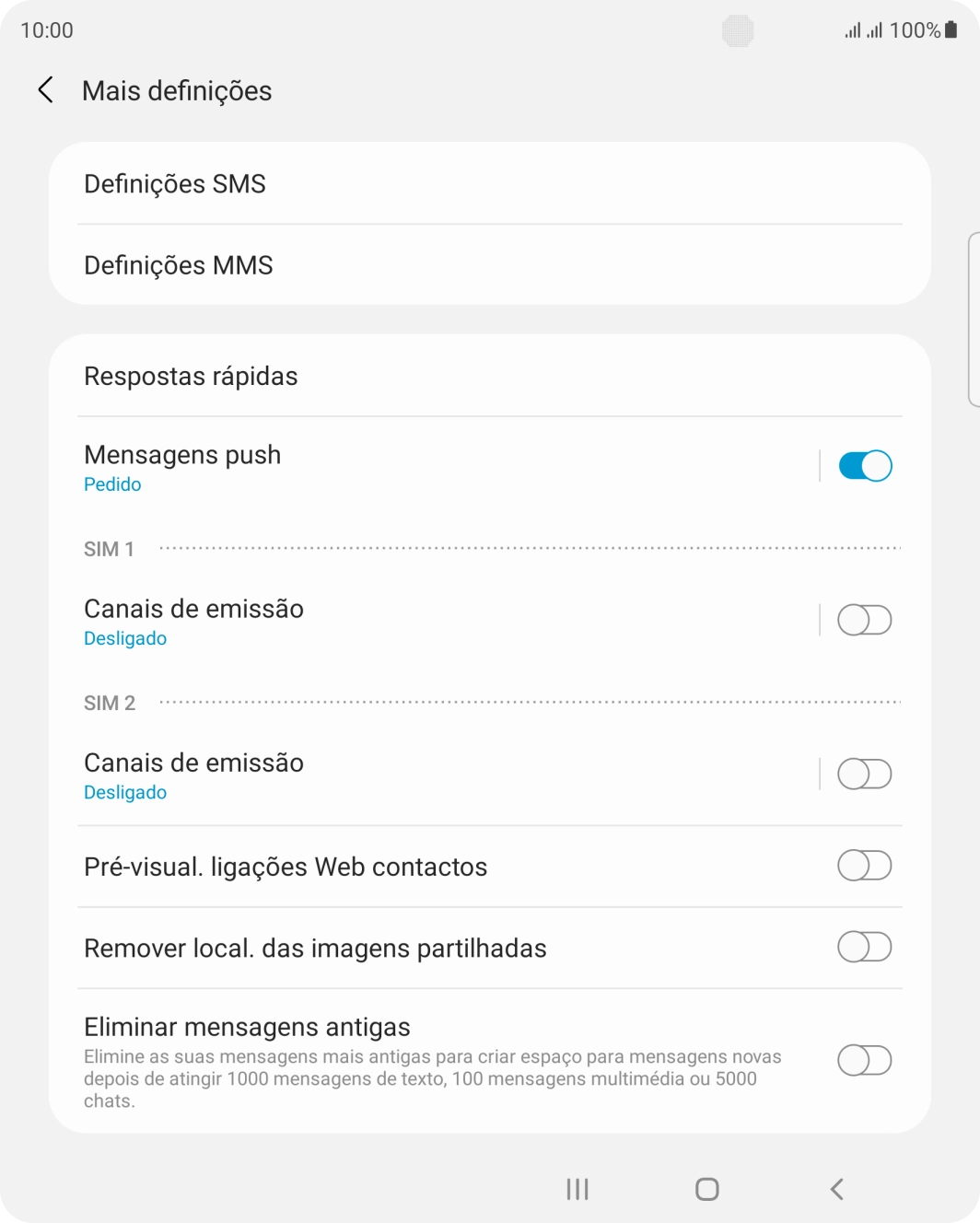
Task: Disable Mensagens push
Action: (x=864, y=466)
